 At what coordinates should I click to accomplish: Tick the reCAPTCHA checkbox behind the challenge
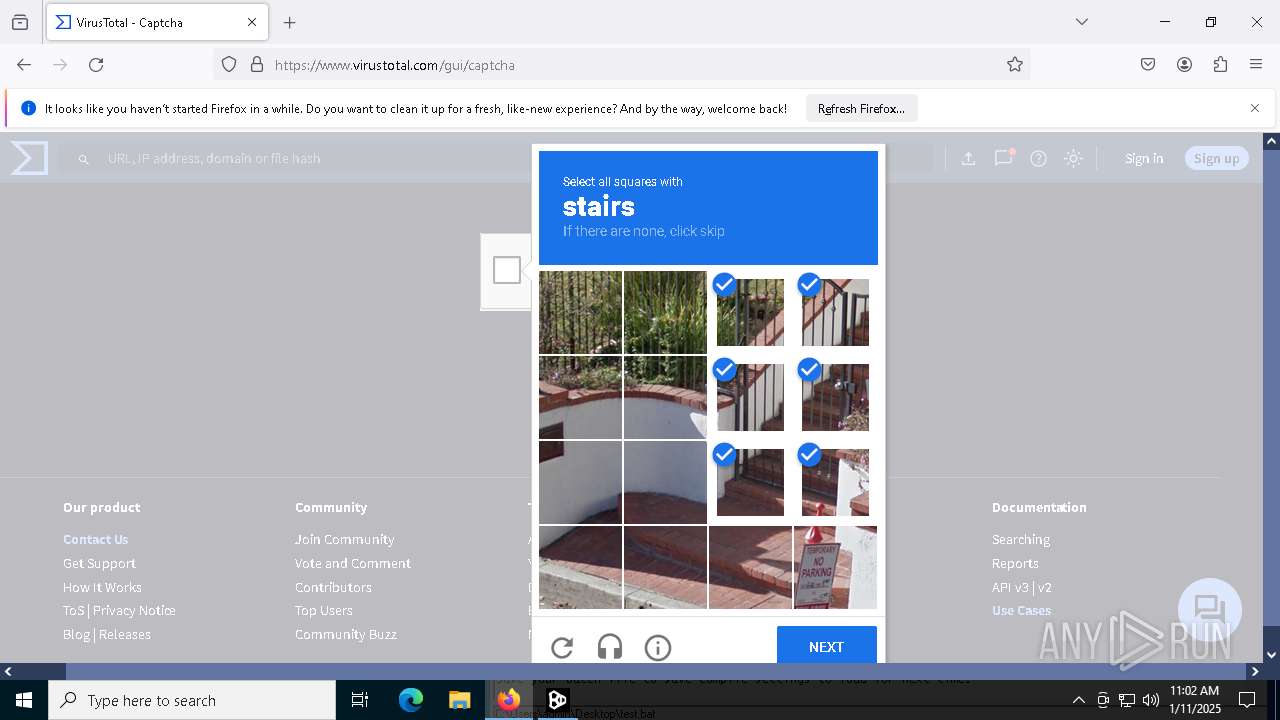(x=507, y=270)
